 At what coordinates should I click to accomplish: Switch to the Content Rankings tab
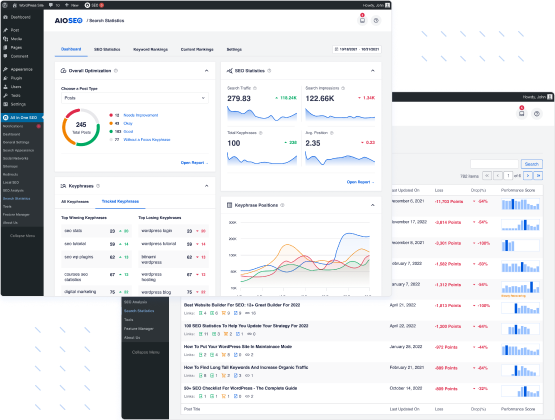197,50
